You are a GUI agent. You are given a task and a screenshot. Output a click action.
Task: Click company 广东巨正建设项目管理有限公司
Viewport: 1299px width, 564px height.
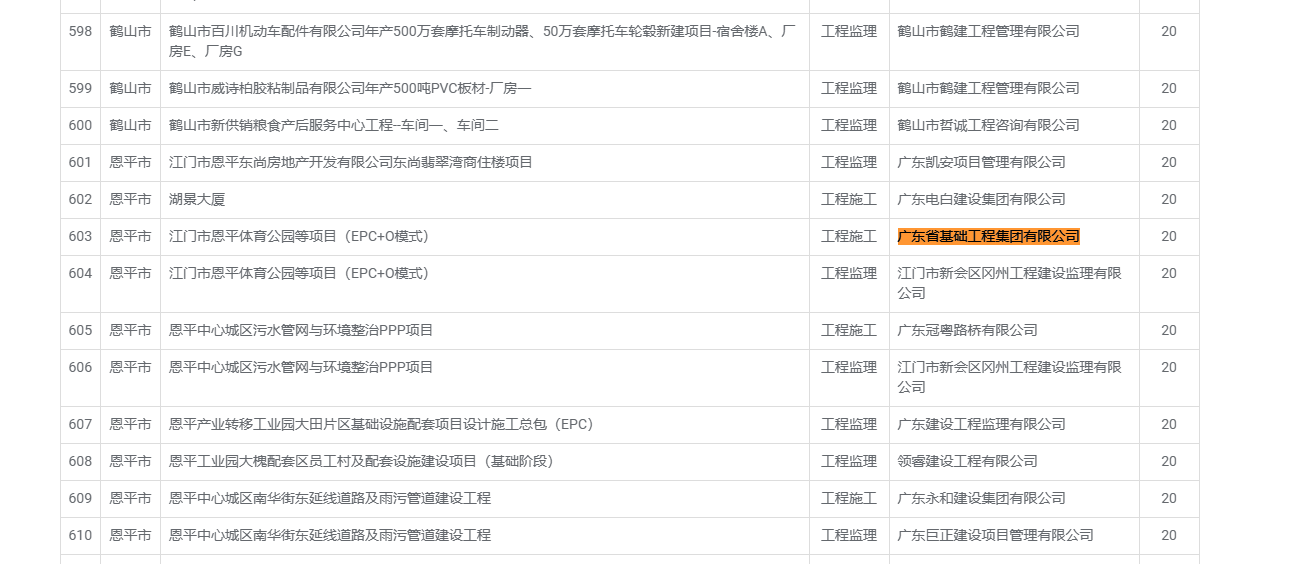point(996,536)
